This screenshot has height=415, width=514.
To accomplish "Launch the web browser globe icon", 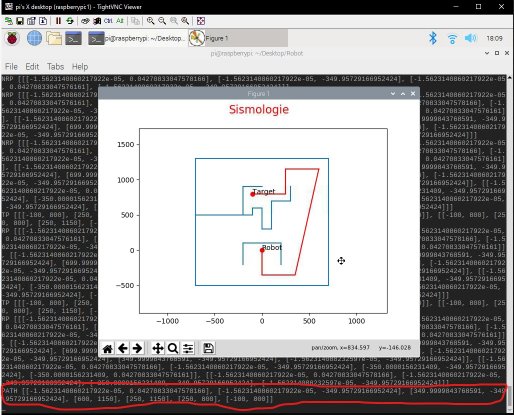I will coord(34,38).
